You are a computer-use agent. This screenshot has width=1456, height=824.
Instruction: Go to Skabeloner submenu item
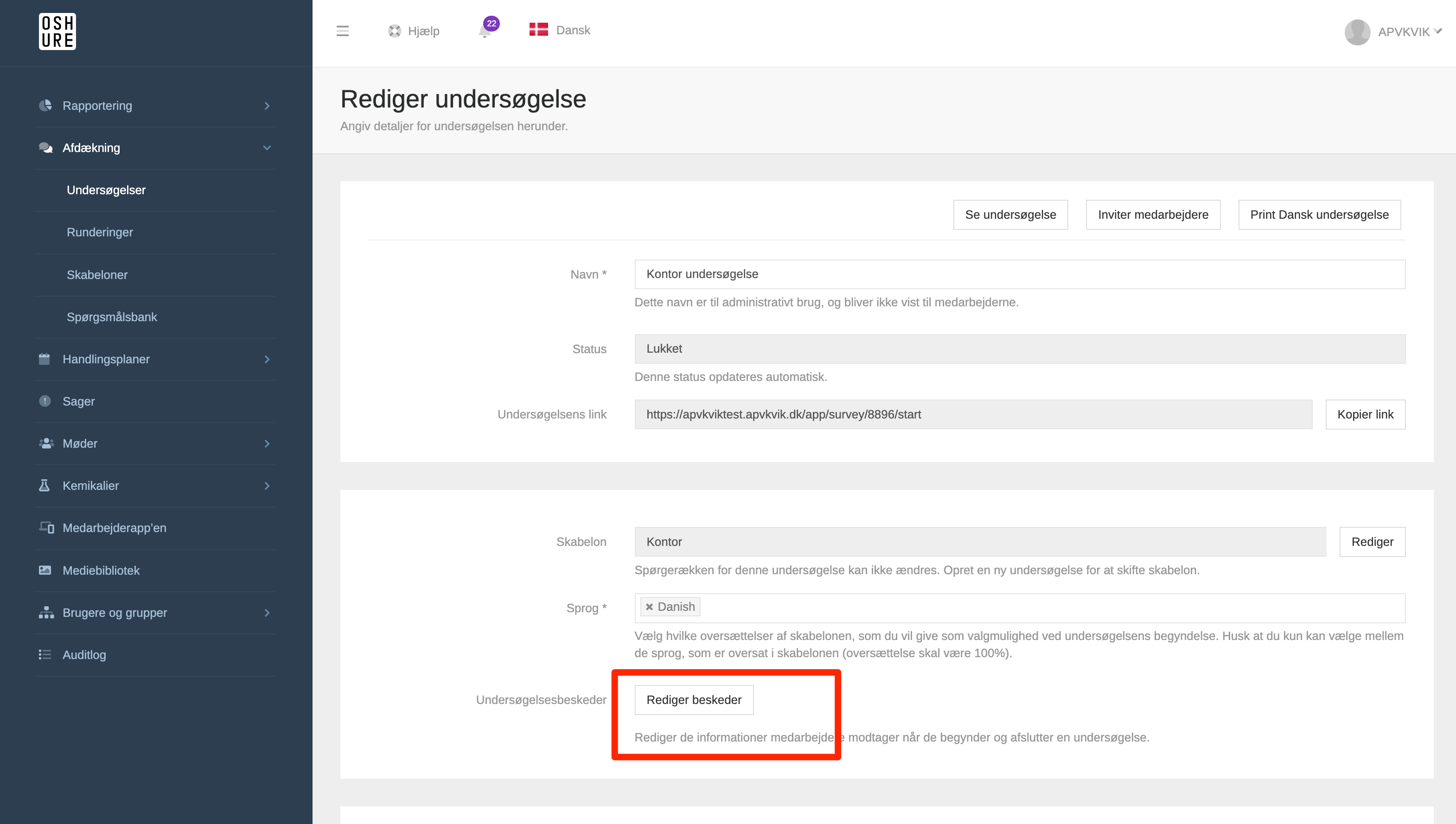(97, 275)
